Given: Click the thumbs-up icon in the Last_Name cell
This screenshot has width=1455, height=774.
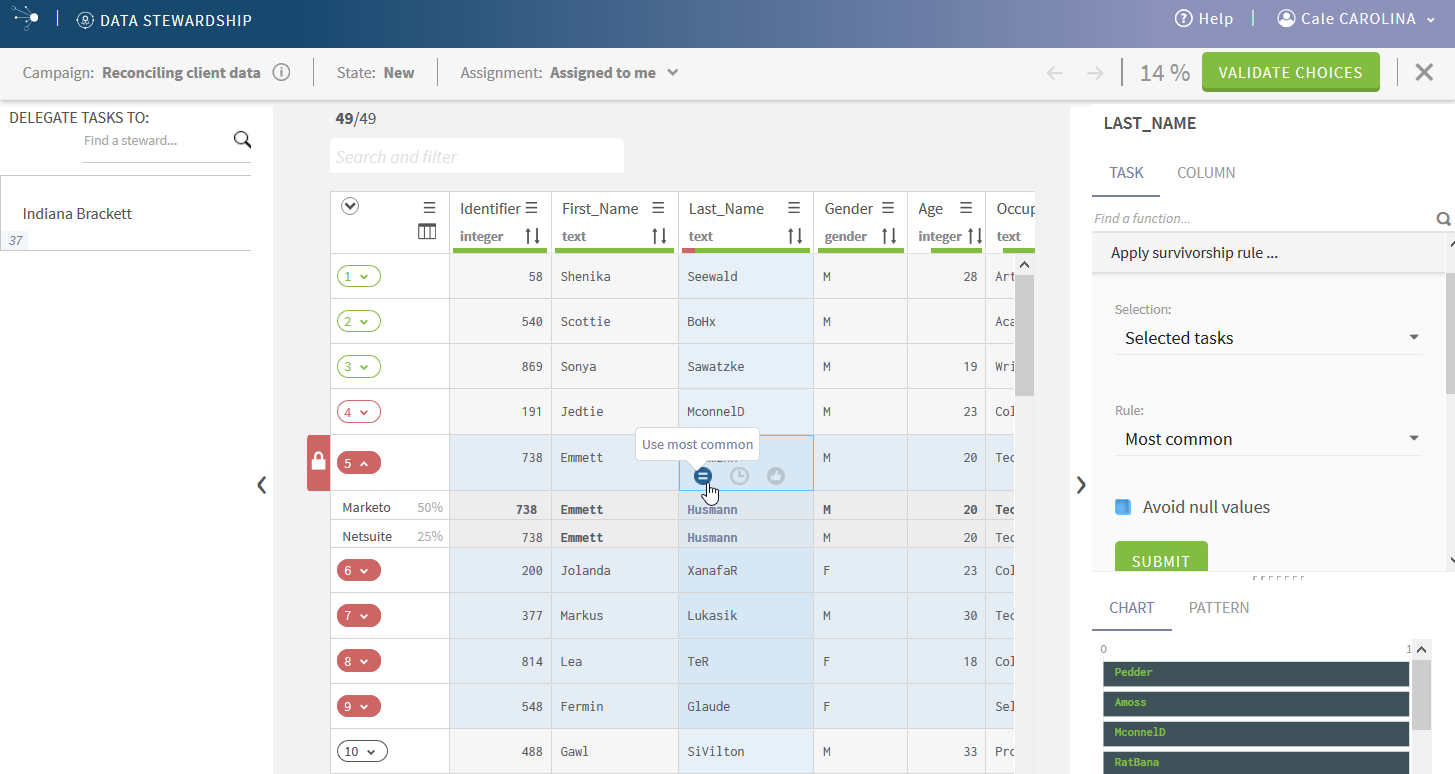Looking at the screenshot, I should pyautogui.click(x=776, y=476).
